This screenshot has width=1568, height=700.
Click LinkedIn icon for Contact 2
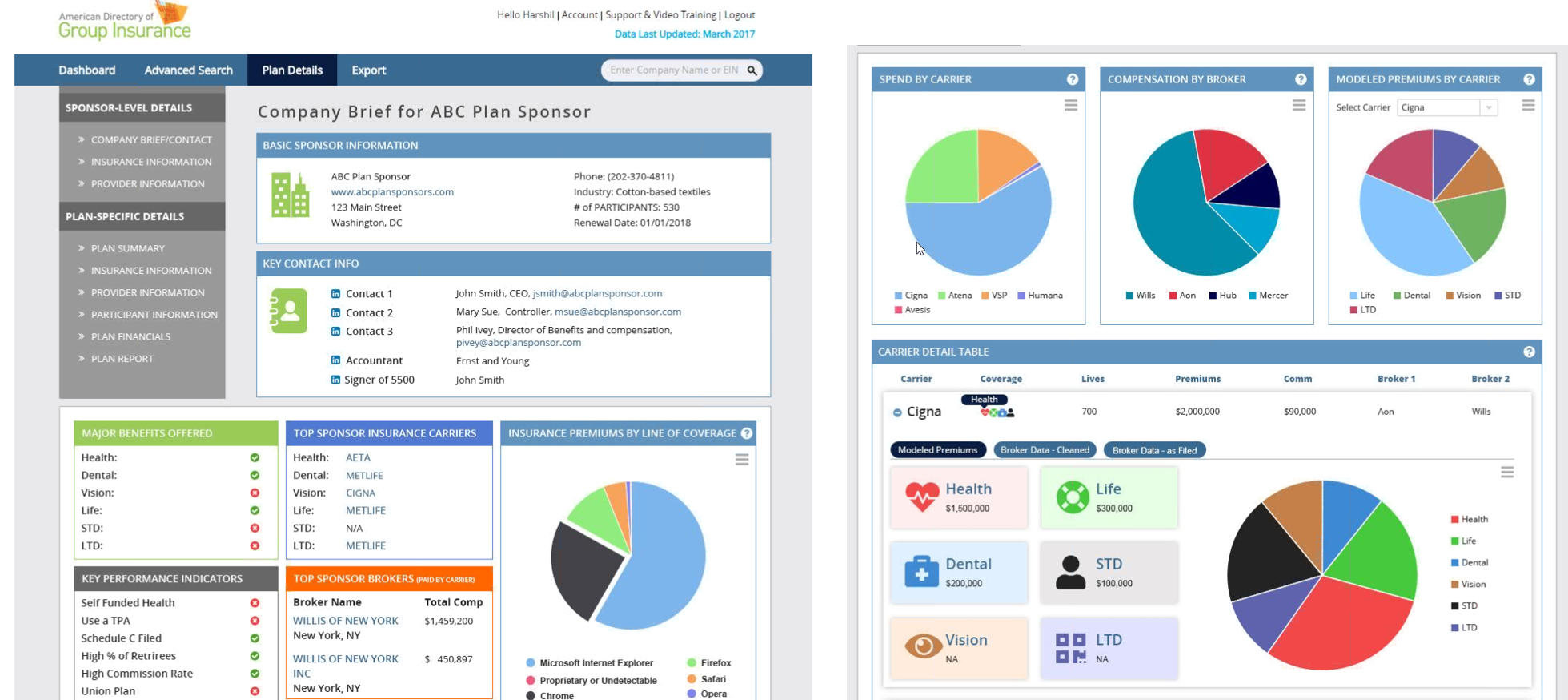pyautogui.click(x=335, y=313)
